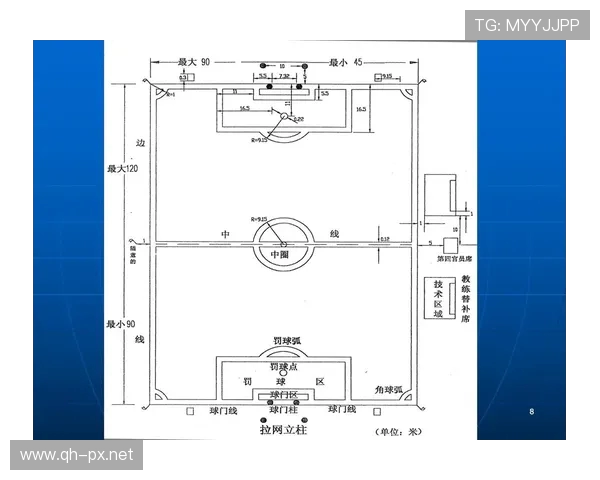Click the bottom penalty spot circle
Image resolution: width=600 pixels, height=480 pixels.
click(283, 372)
